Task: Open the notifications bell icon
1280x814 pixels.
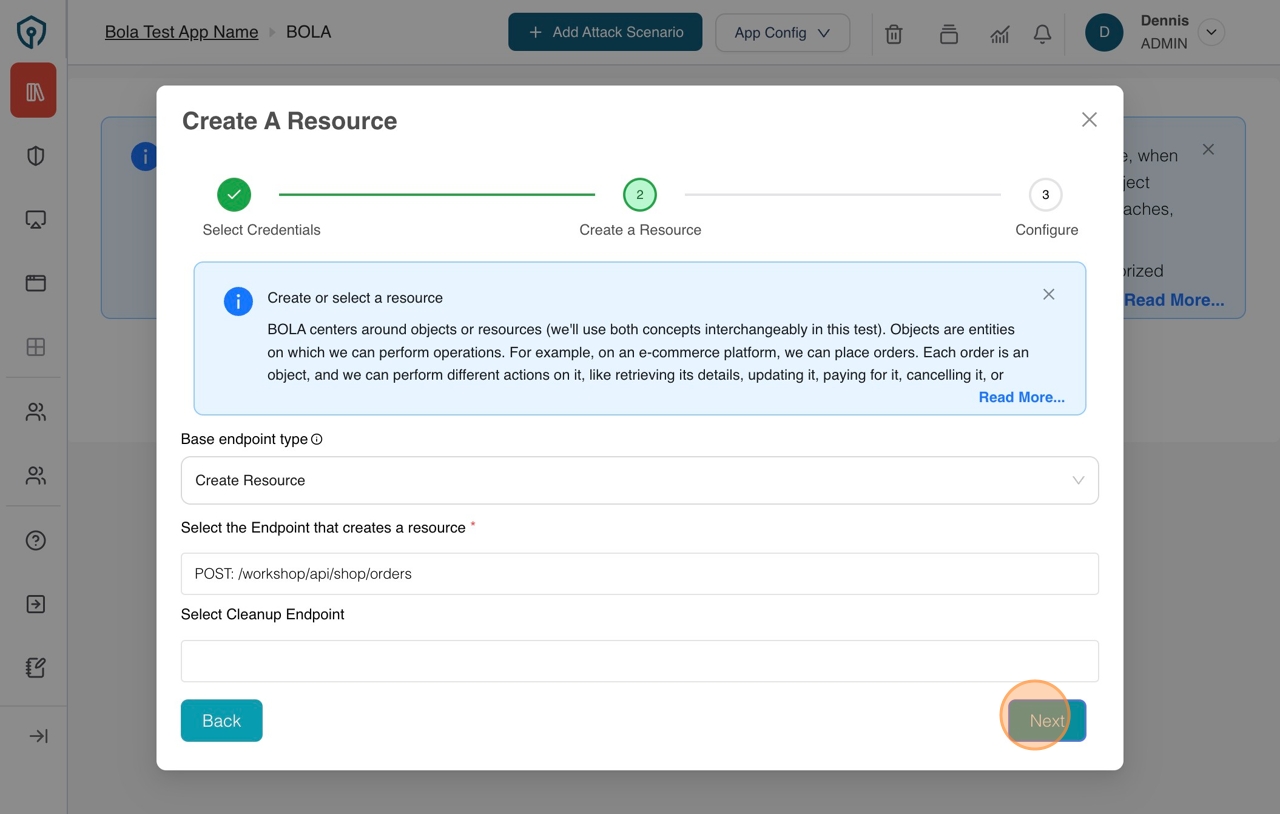Action: coord(1042,34)
